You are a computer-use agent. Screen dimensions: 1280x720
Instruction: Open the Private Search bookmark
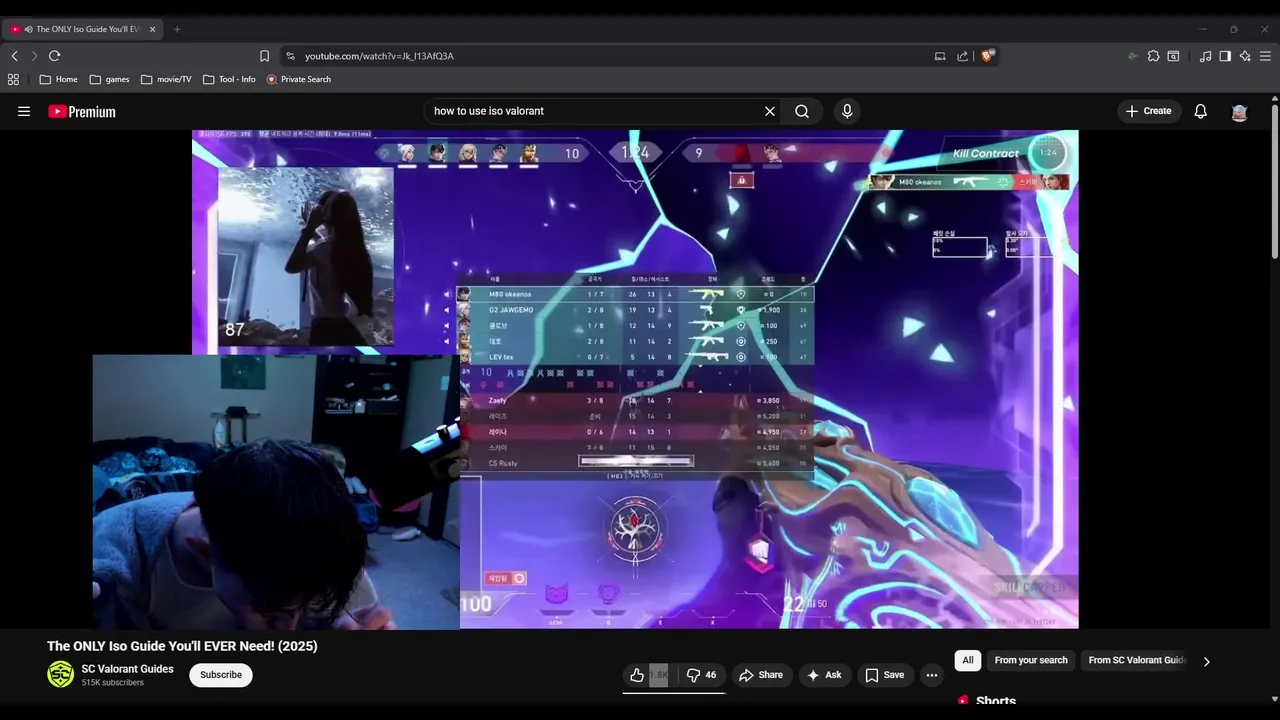click(x=298, y=79)
